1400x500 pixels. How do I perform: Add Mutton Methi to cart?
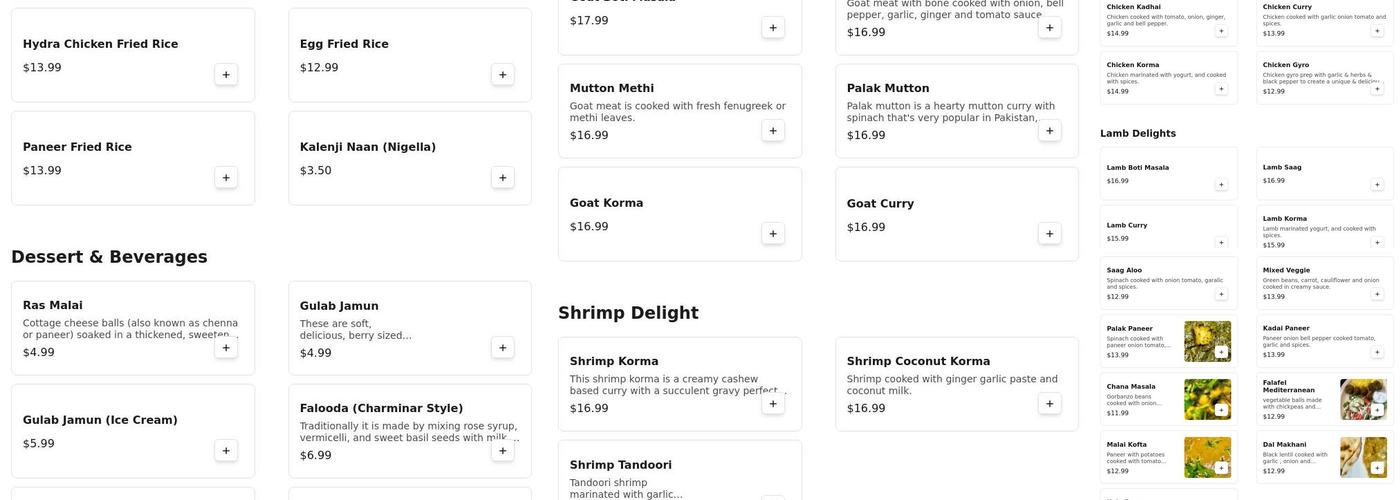point(773,131)
